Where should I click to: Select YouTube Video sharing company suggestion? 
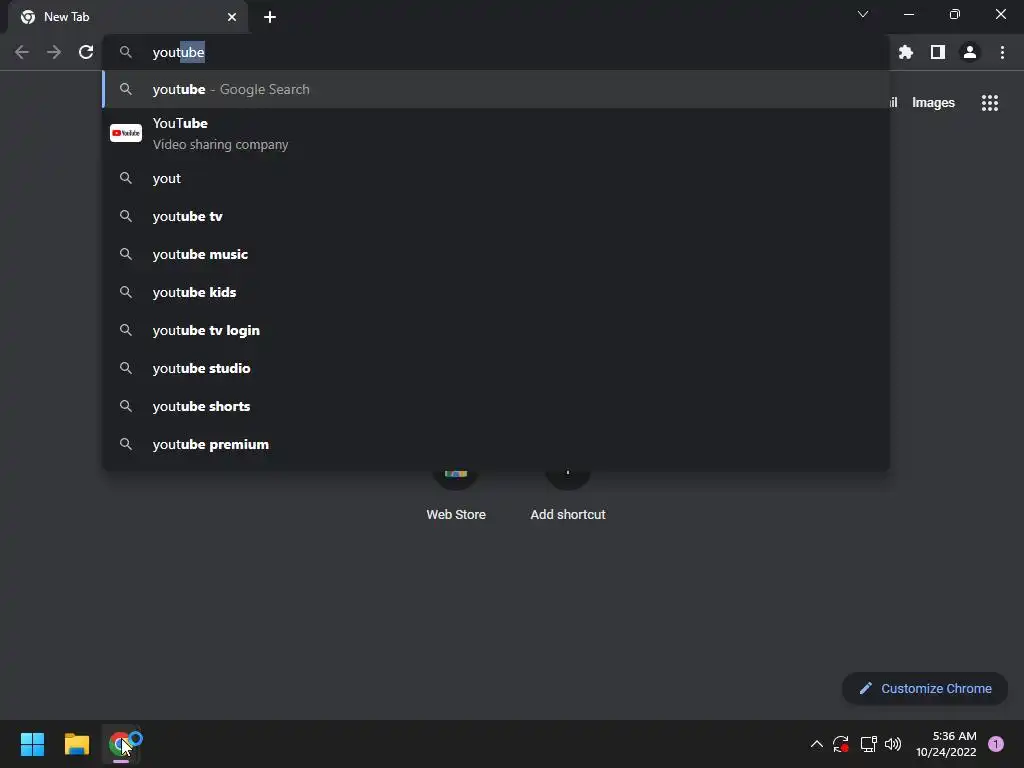496,133
